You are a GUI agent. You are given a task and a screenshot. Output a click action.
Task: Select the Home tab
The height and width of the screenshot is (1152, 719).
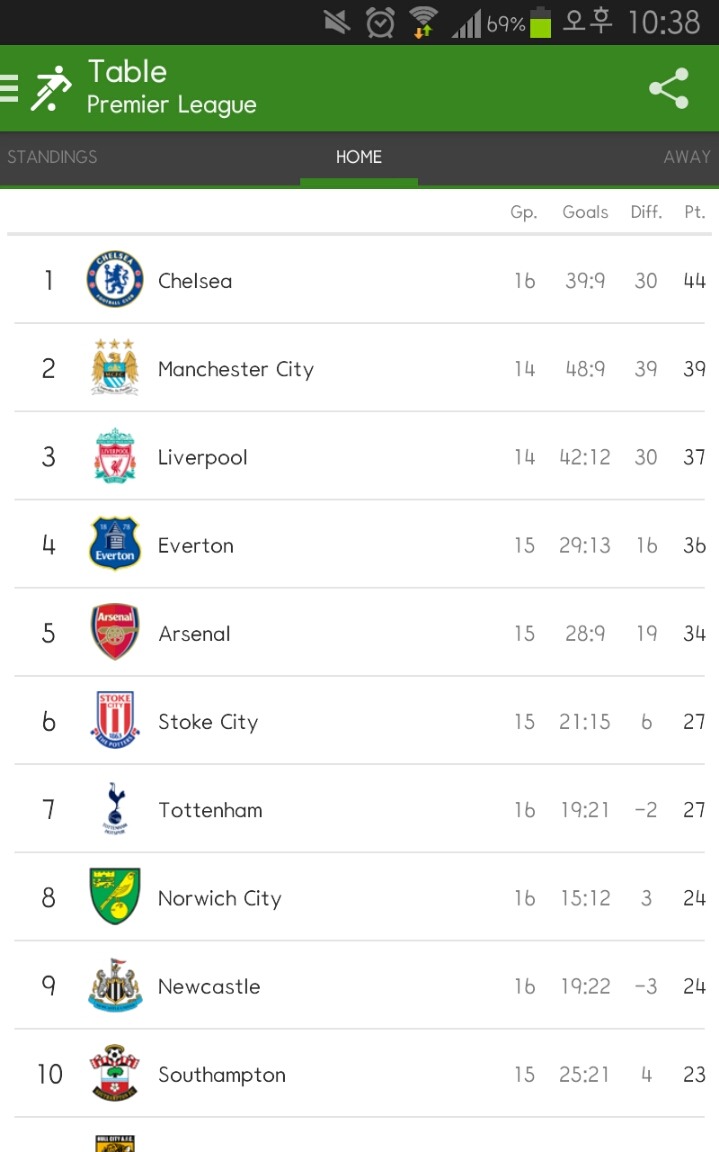coord(358,157)
